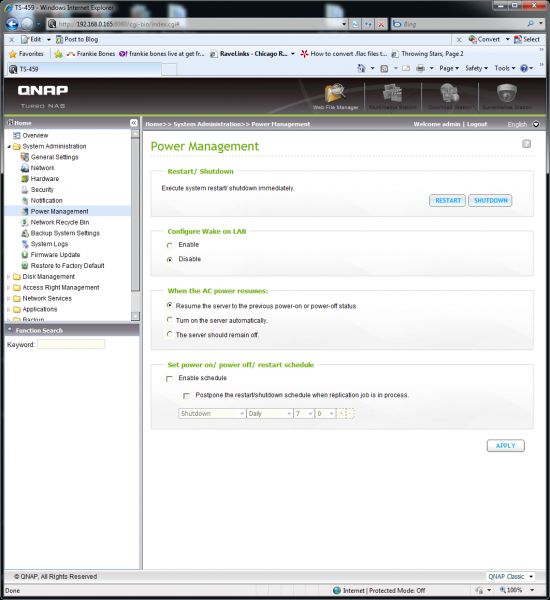
Task: Click the General Settings icon
Action: pyautogui.click(x=25, y=157)
